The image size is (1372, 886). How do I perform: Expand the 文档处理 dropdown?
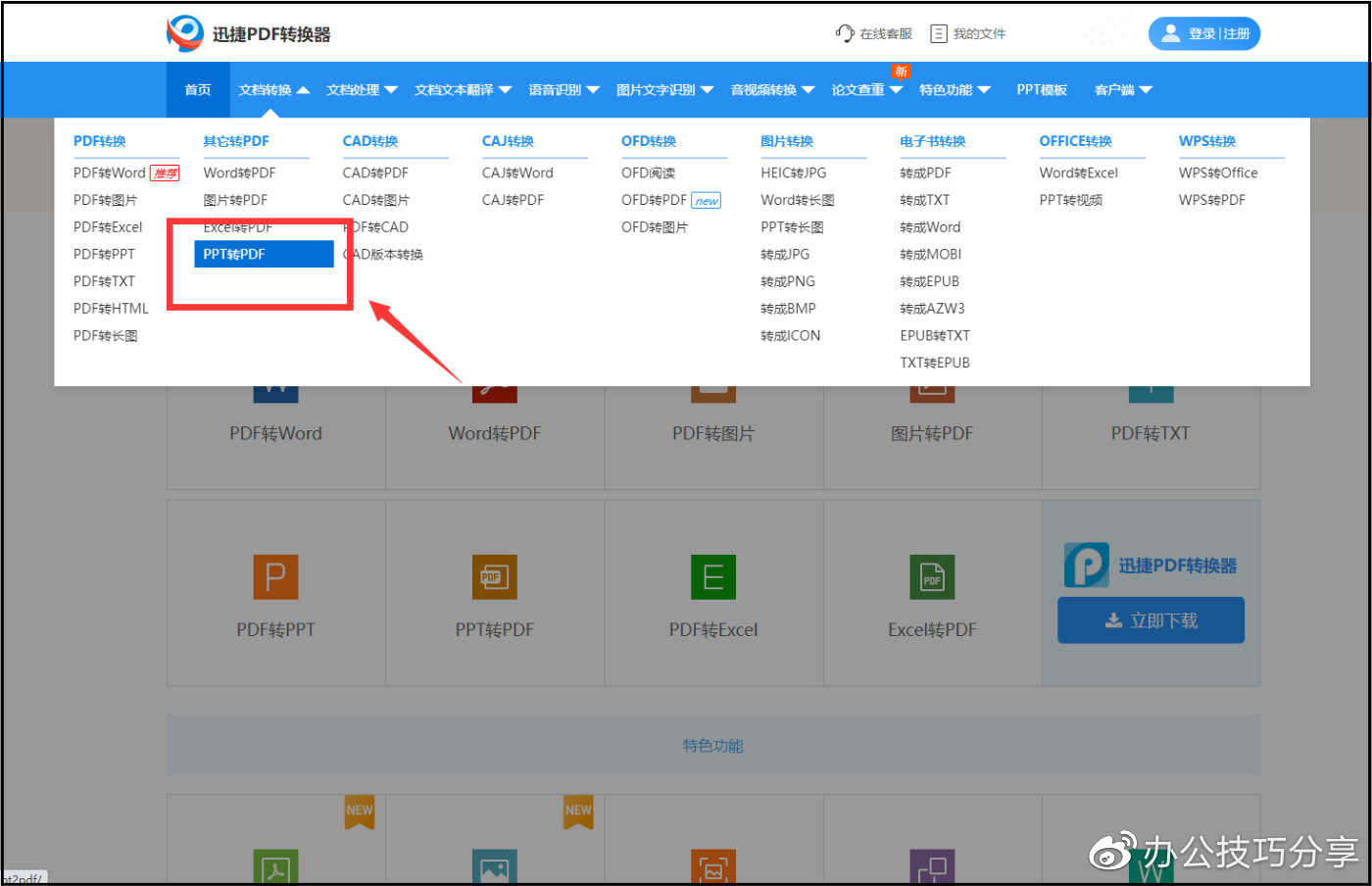pyautogui.click(x=362, y=89)
